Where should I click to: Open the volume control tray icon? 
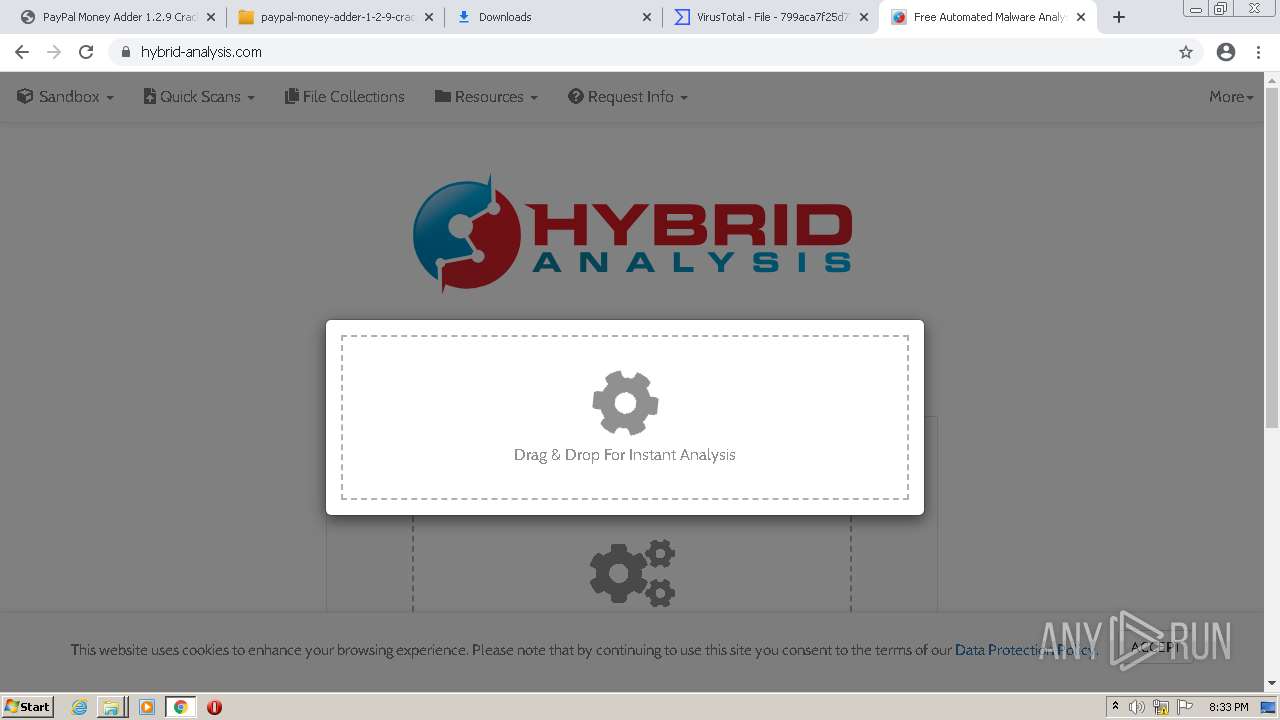(x=1137, y=707)
